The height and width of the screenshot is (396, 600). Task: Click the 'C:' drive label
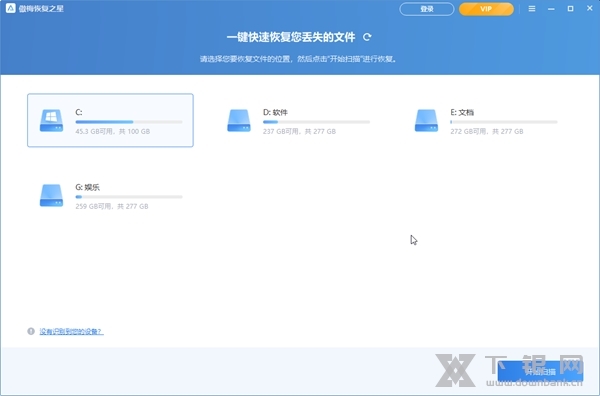(x=78, y=112)
